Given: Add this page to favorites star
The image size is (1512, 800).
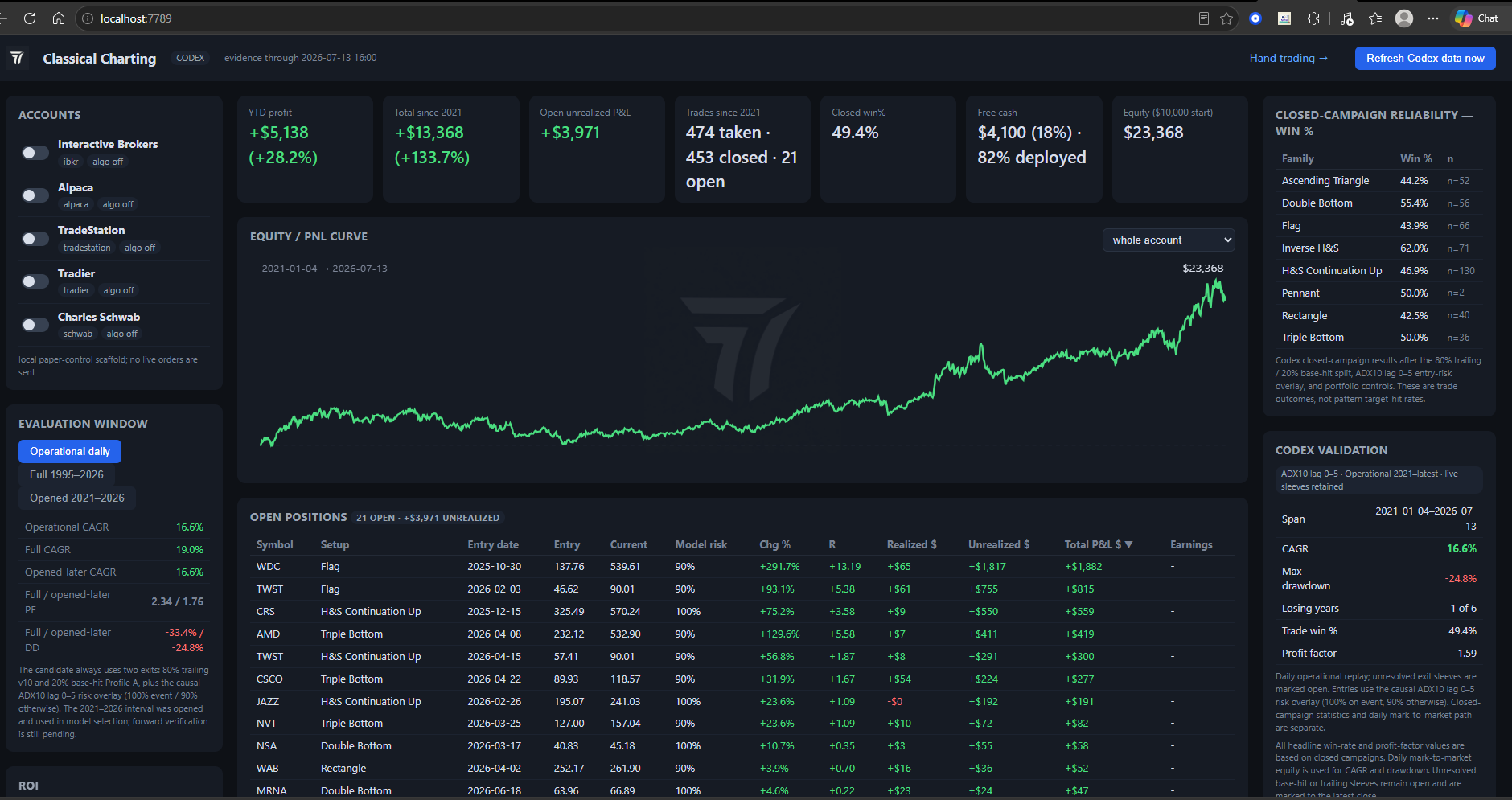Looking at the screenshot, I should pos(1226,18).
